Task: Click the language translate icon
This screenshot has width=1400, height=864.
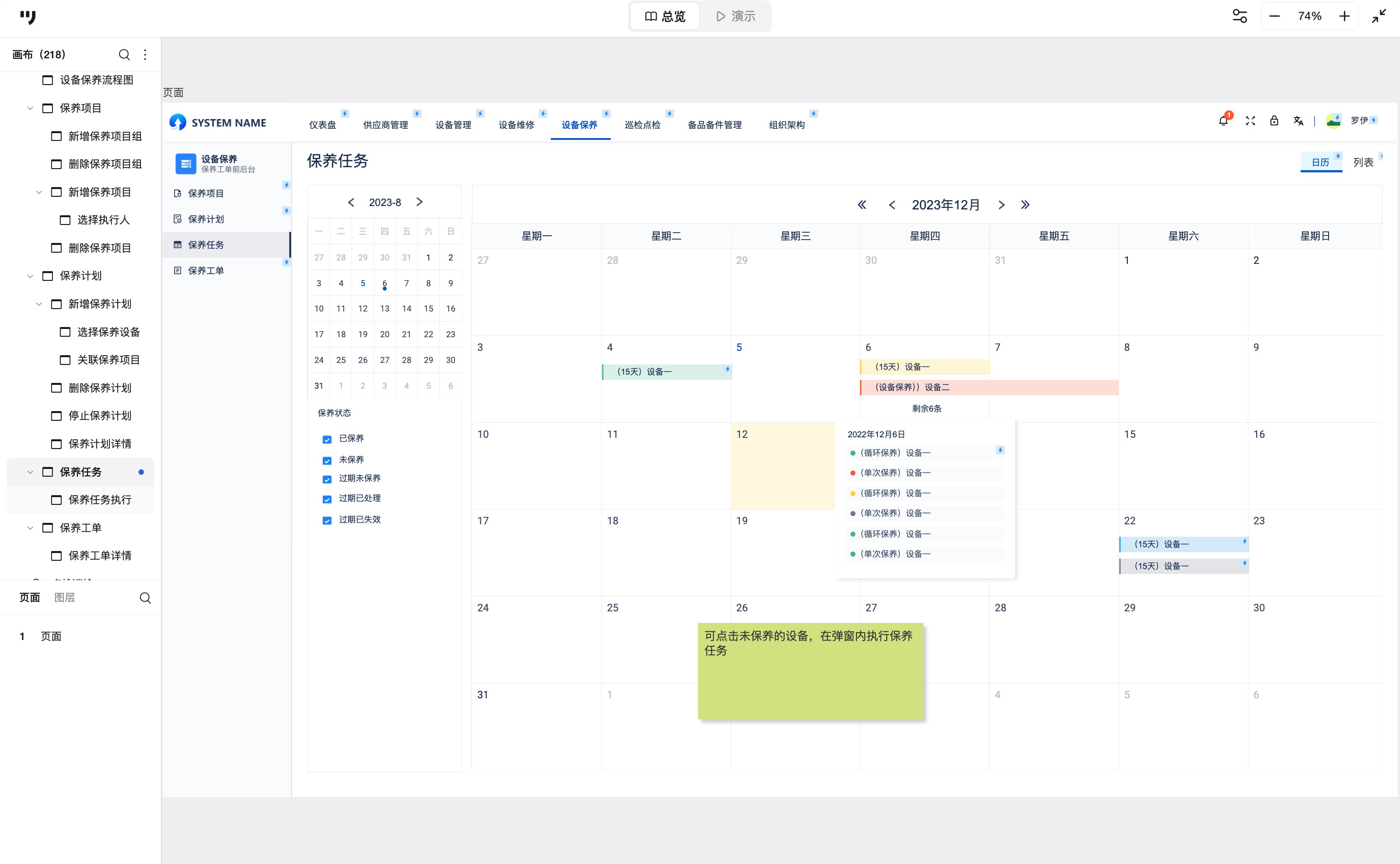Action: tap(1298, 121)
